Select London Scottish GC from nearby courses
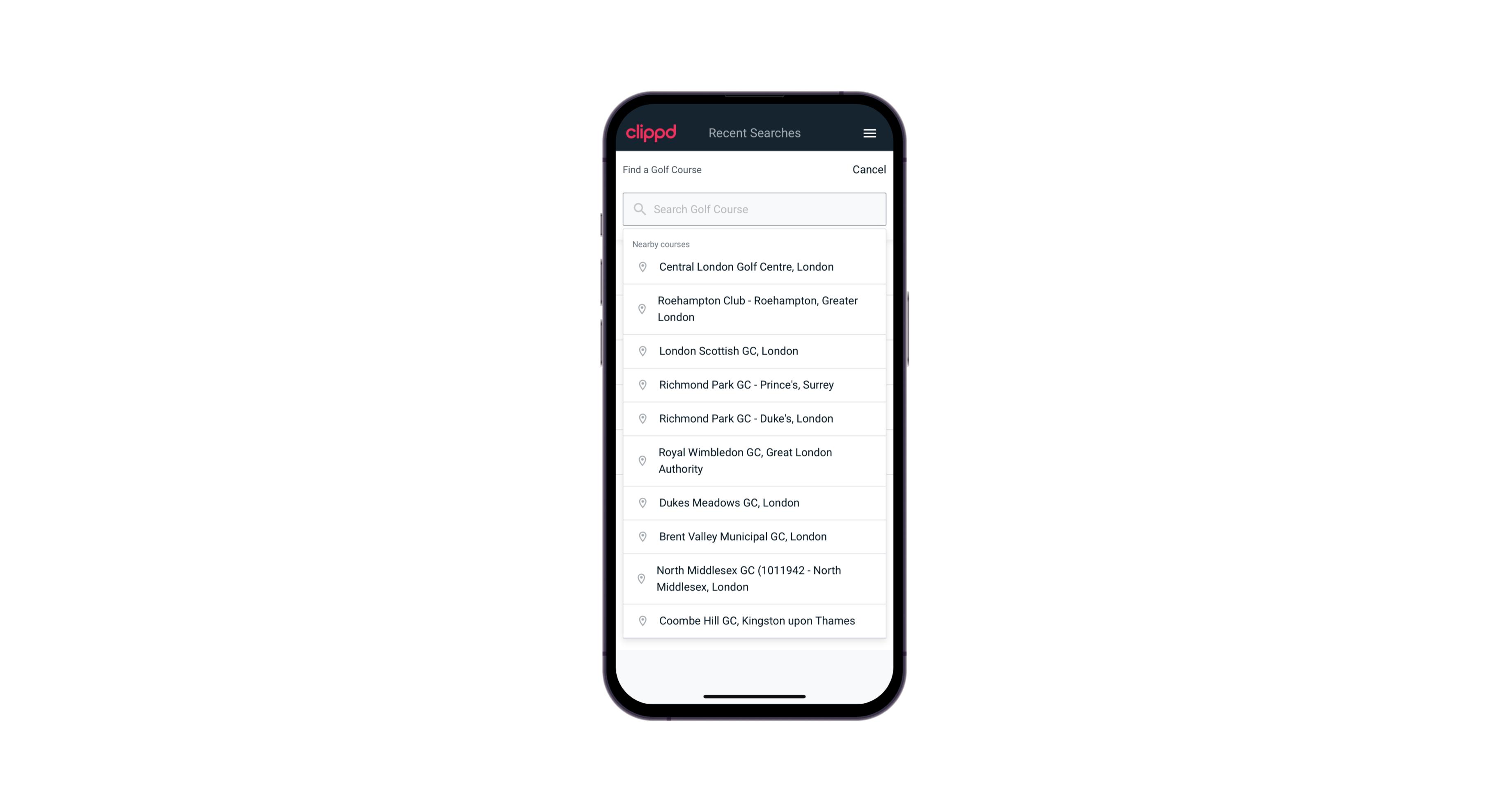This screenshot has height=812, width=1510. click(x=754, y=351)
